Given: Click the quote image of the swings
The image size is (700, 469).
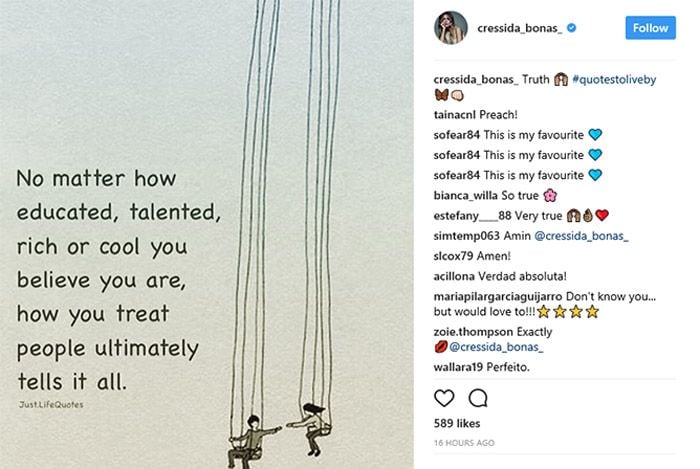Looking at the screenshot, I should click(207, 234).
